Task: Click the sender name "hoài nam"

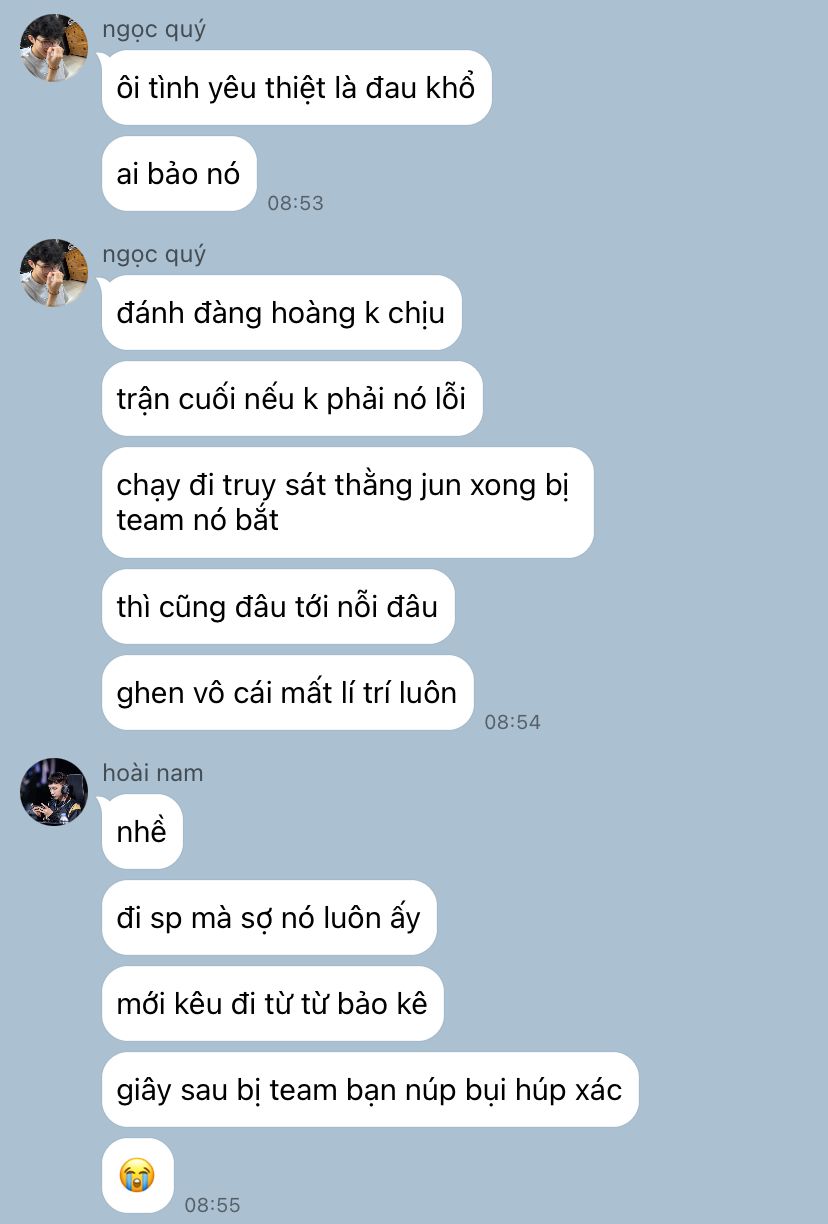Action: point(153,773)
